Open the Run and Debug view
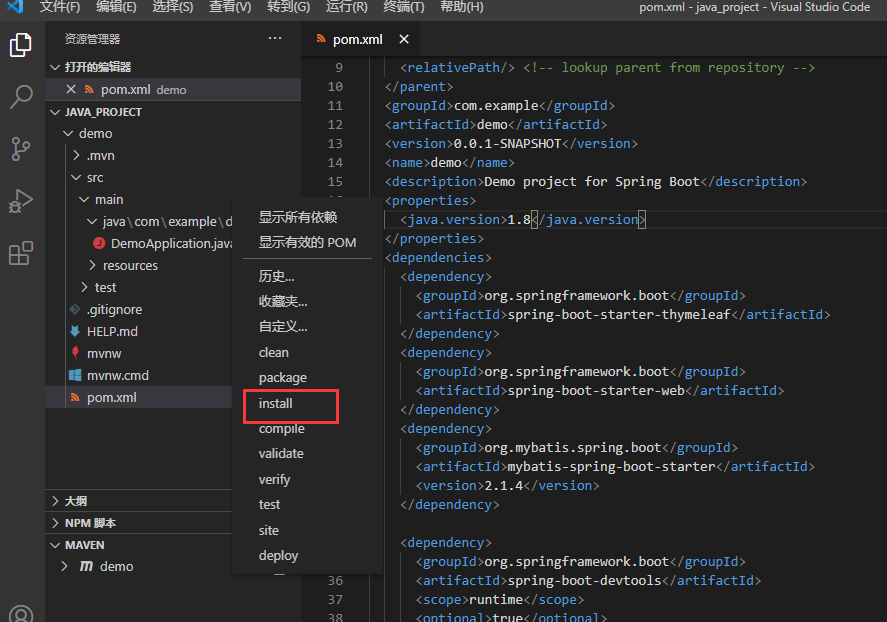Screen dimensions: 887x622 click(21, 201)
